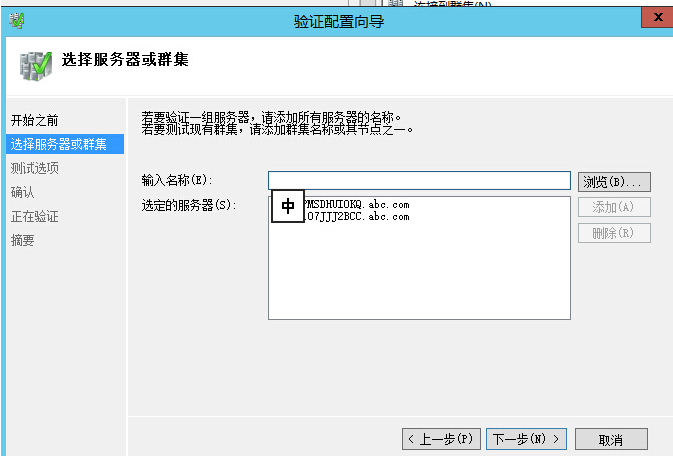Click the 选择服务器或群集 page heading
This screenshot has height=456, width=673.
point(125,60)
